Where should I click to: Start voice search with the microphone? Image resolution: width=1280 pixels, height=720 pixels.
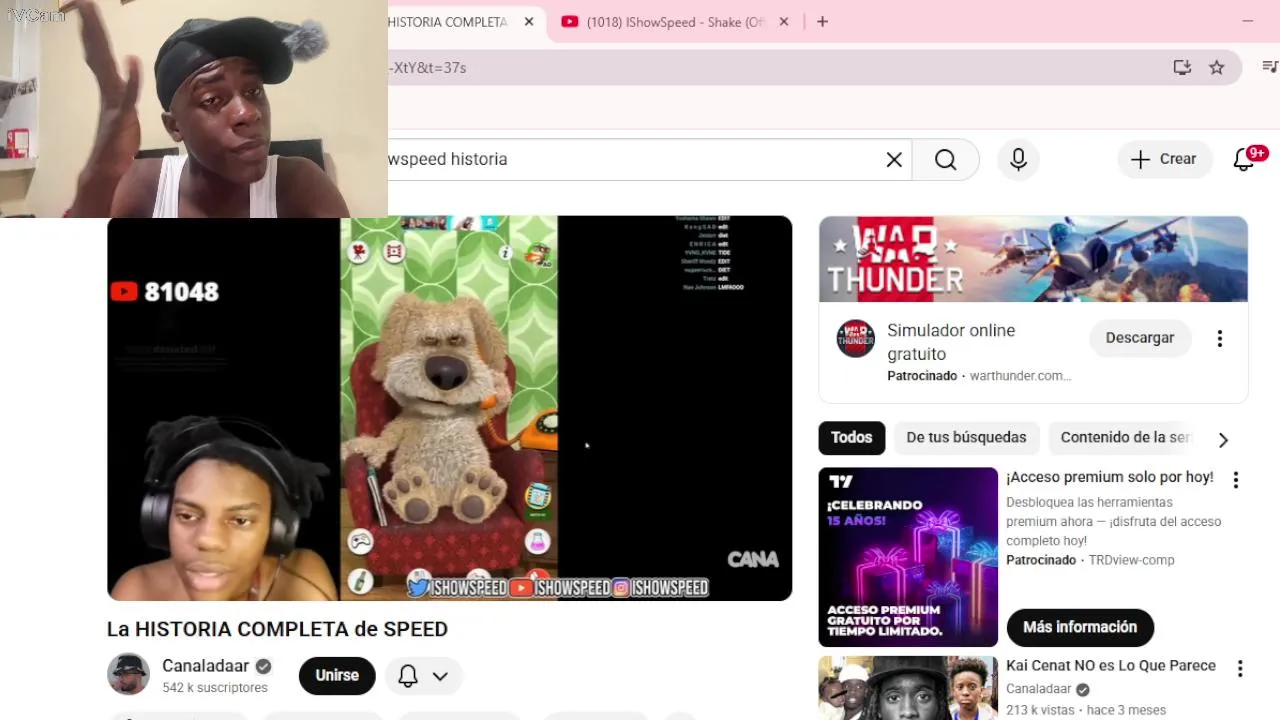click(x=1018, y=160)
